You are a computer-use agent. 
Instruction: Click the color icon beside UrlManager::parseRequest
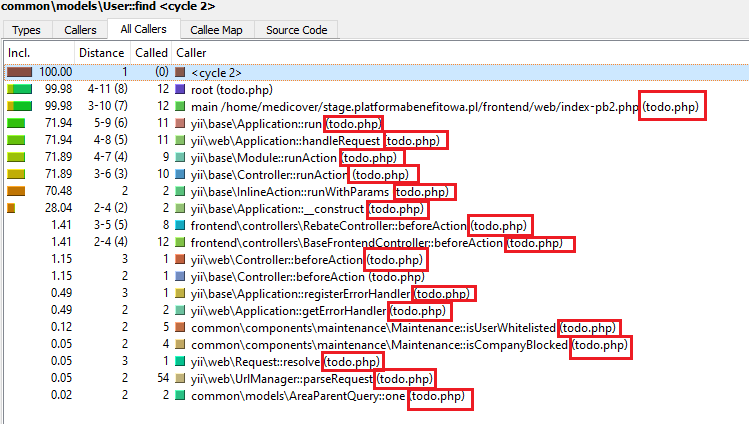coord(180,379)
